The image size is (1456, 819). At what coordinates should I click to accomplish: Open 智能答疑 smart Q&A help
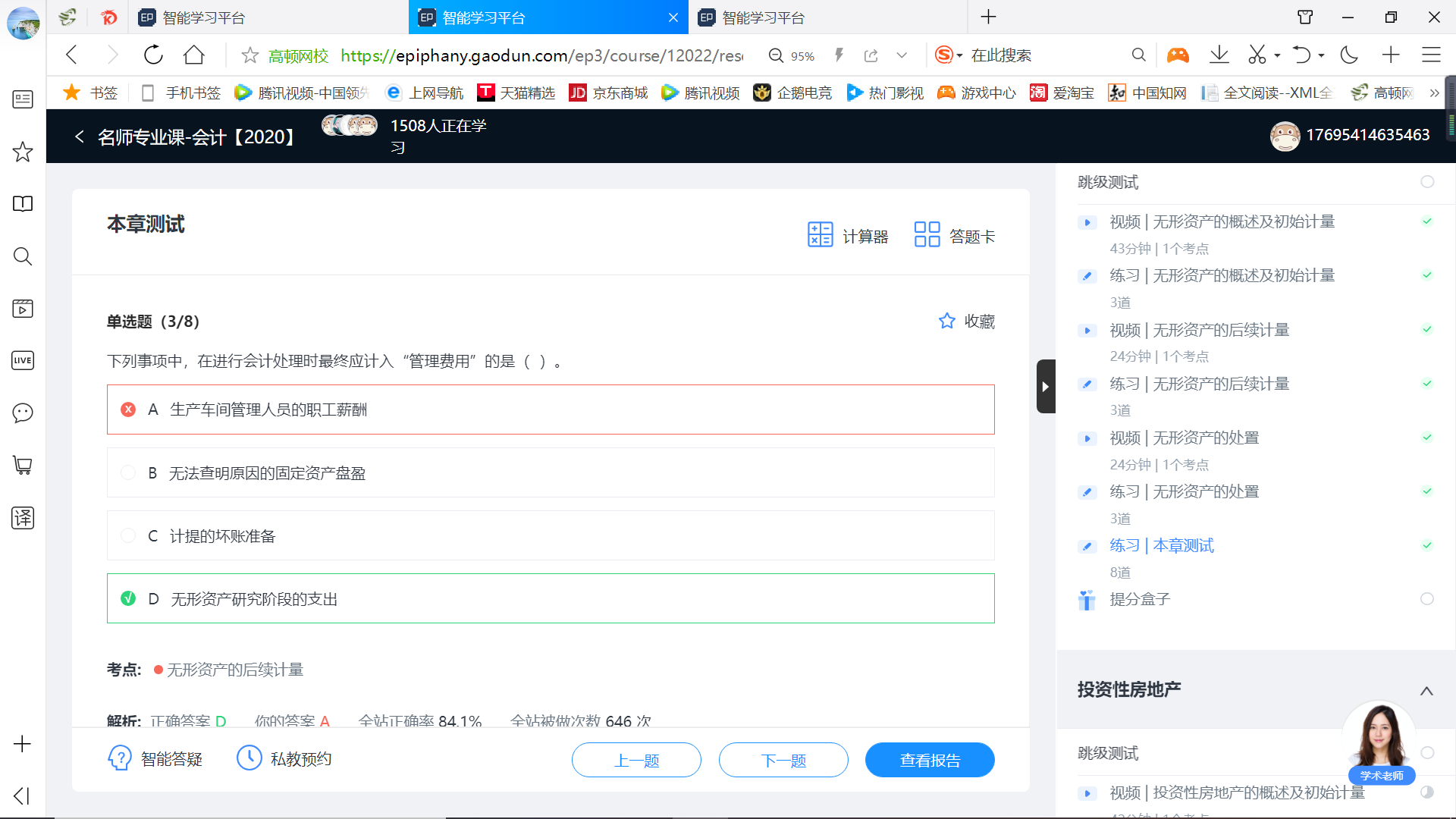click(x=155, y=759)
